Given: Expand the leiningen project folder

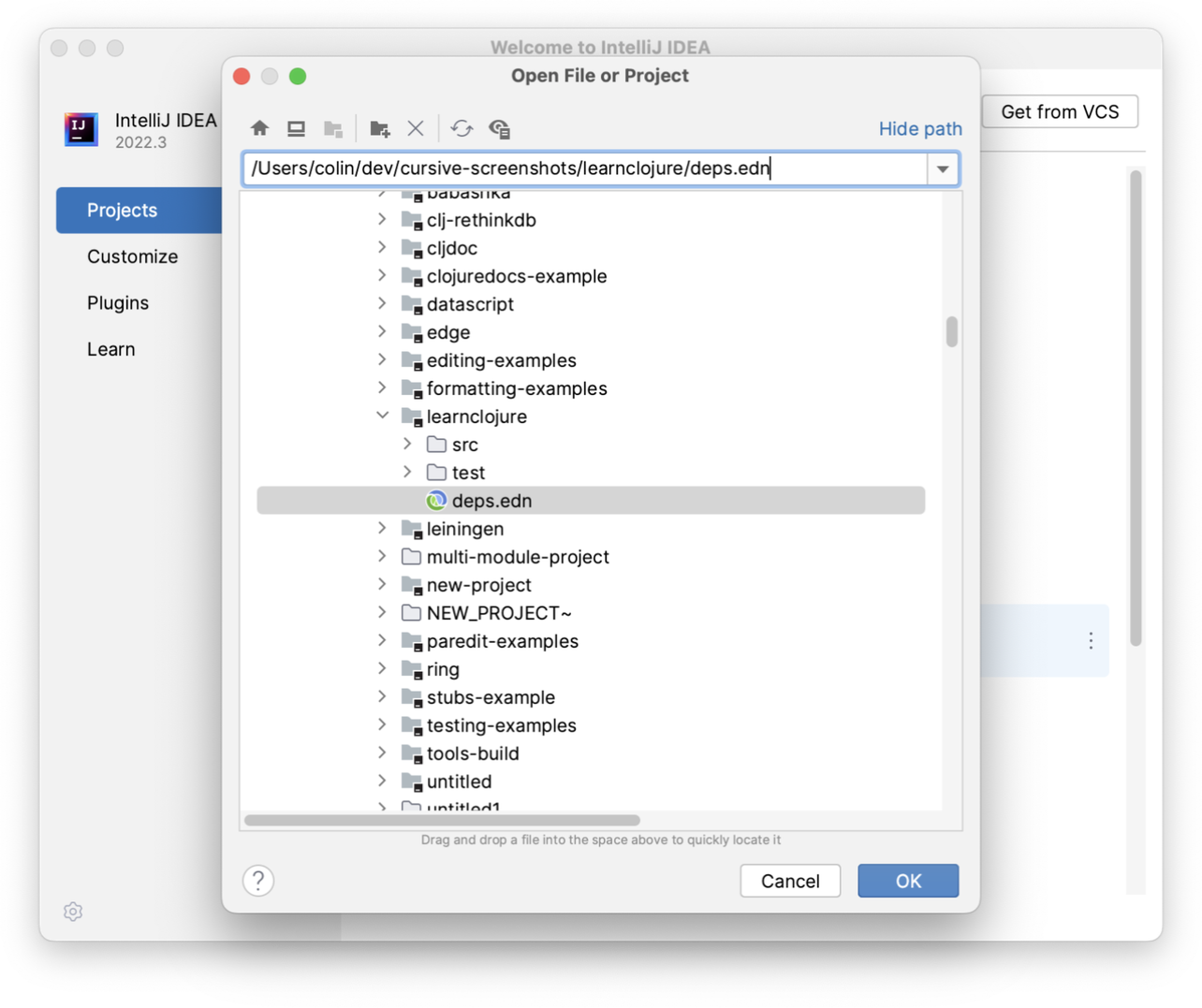Looking at the screenshot, I should pos(382,528).
